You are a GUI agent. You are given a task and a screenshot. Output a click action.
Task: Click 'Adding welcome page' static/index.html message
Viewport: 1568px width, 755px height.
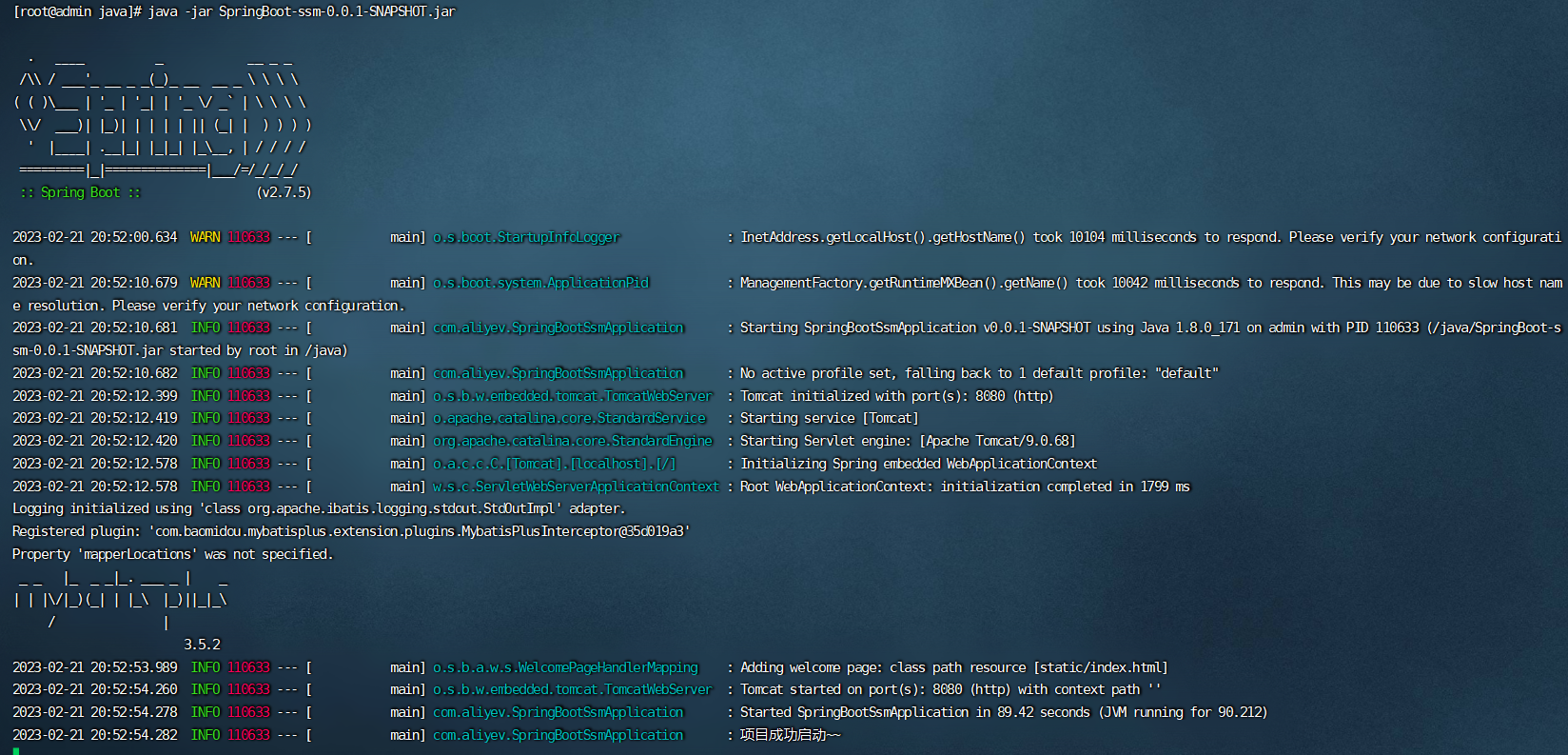point(953,667)
